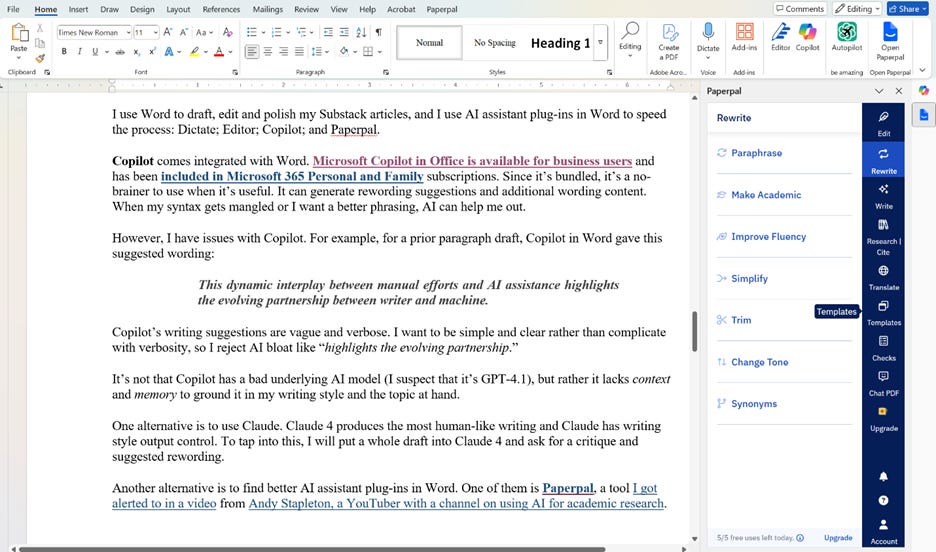Click the Autopilot ribbon icon

tap(846, 37)
